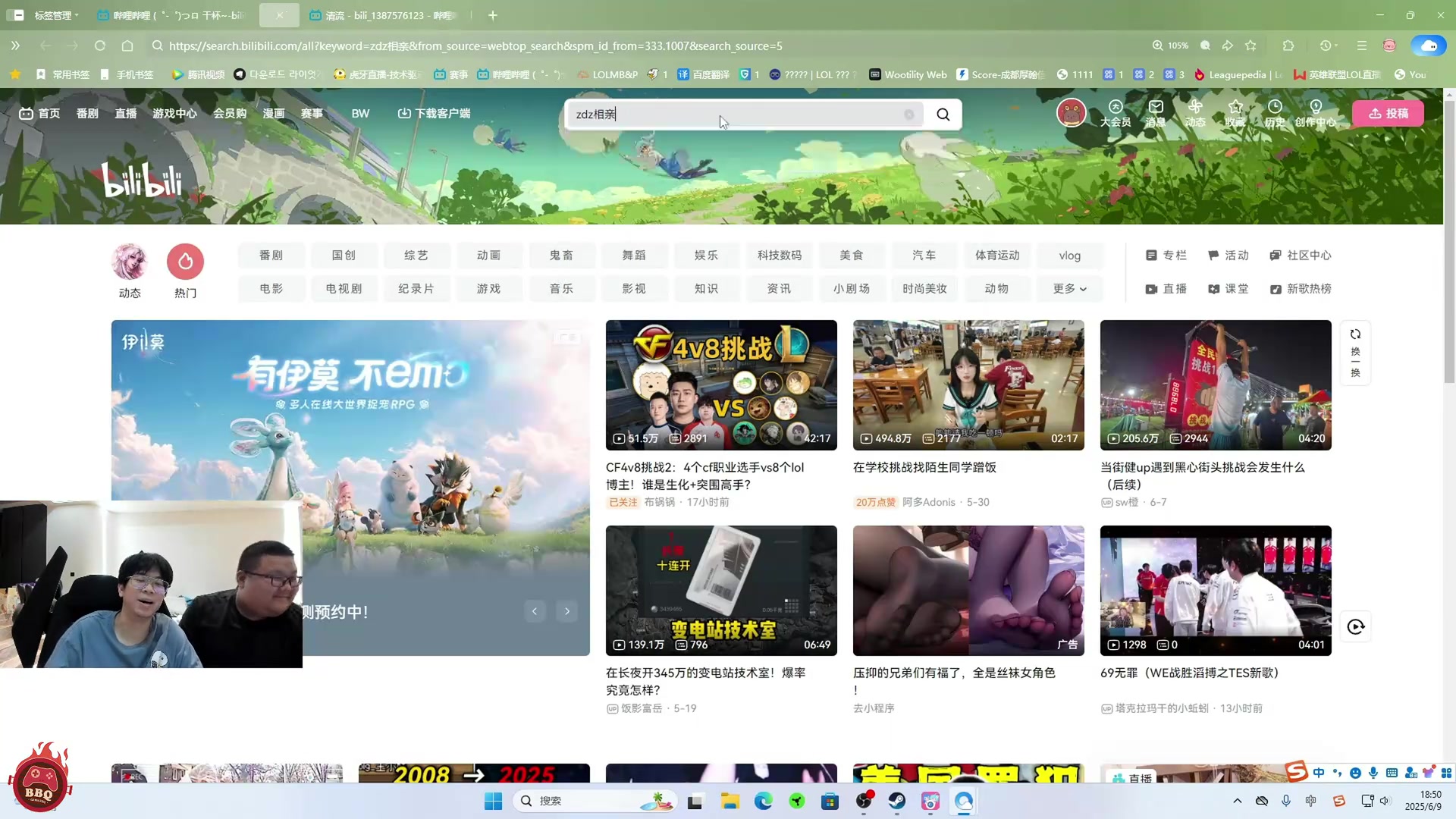Screen dimensions: 1456x819
Task: Click the 105% browser zoom indicator
Action: pos(1172,45)
